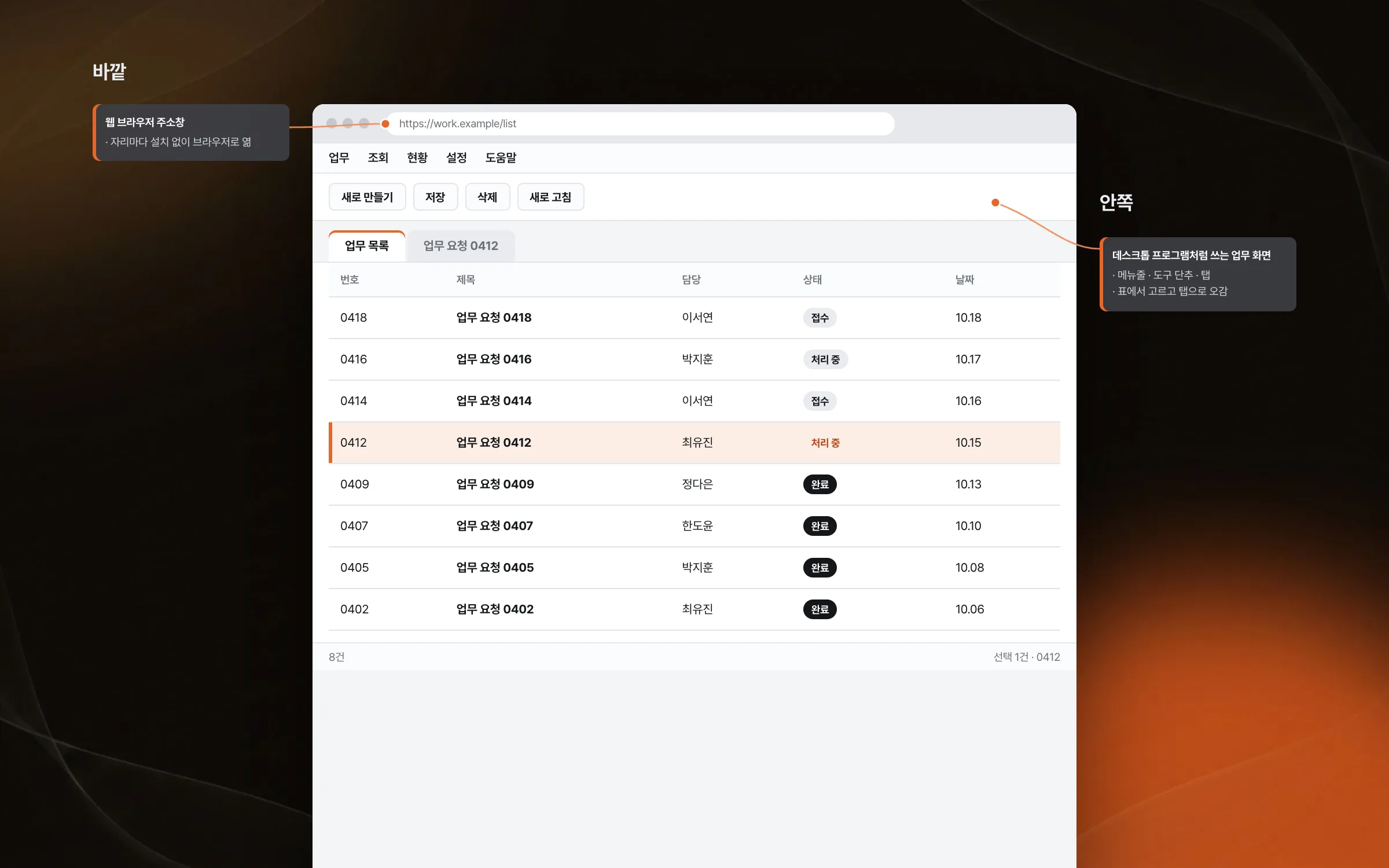Select row titled 업무 요청 0405
This screenshot has height=868, width=1389.
pyautogui.click(x=694, y=568)
